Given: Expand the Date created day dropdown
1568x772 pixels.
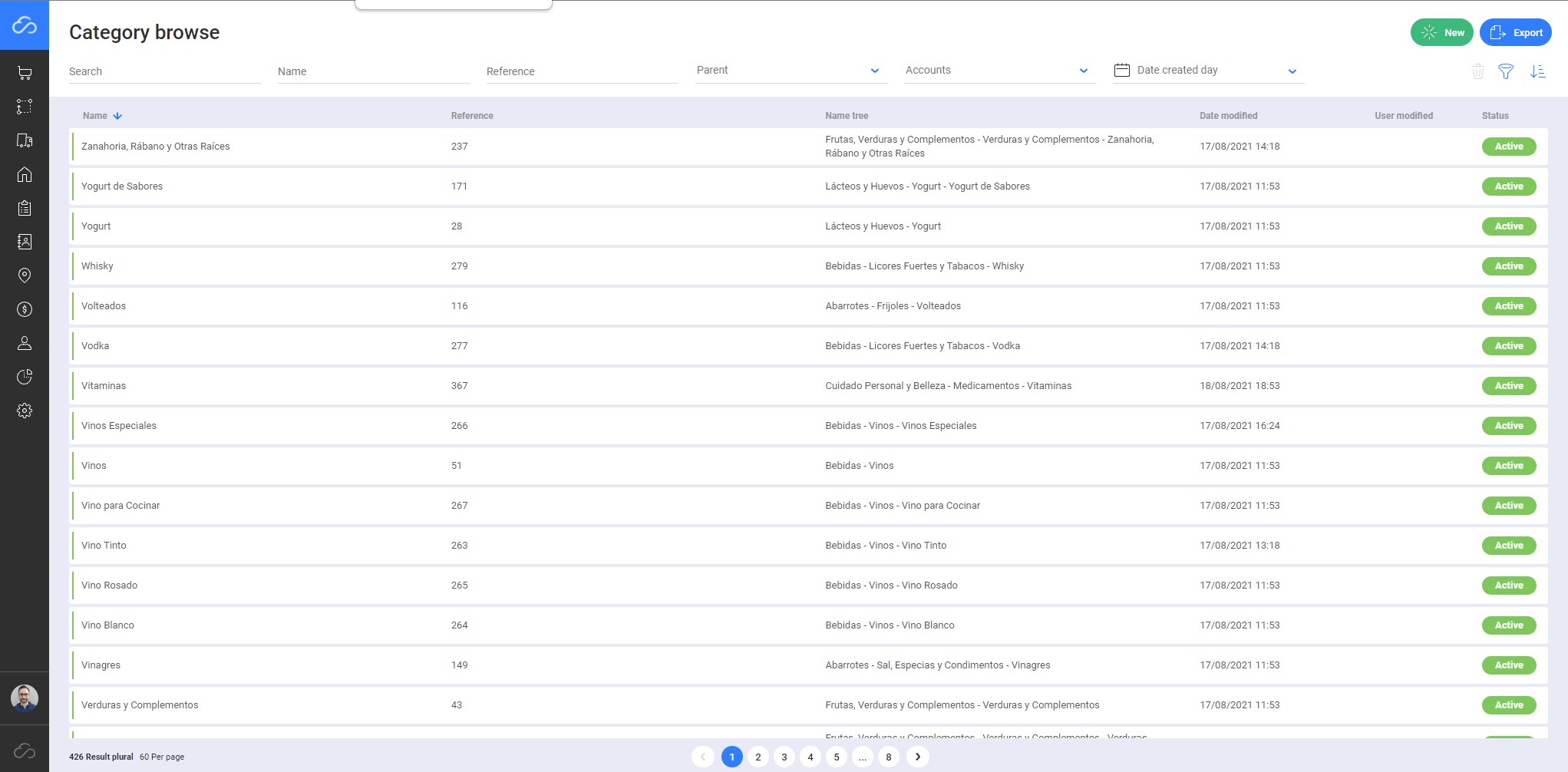Looking at the screenshot, I should coord(1209,71).
